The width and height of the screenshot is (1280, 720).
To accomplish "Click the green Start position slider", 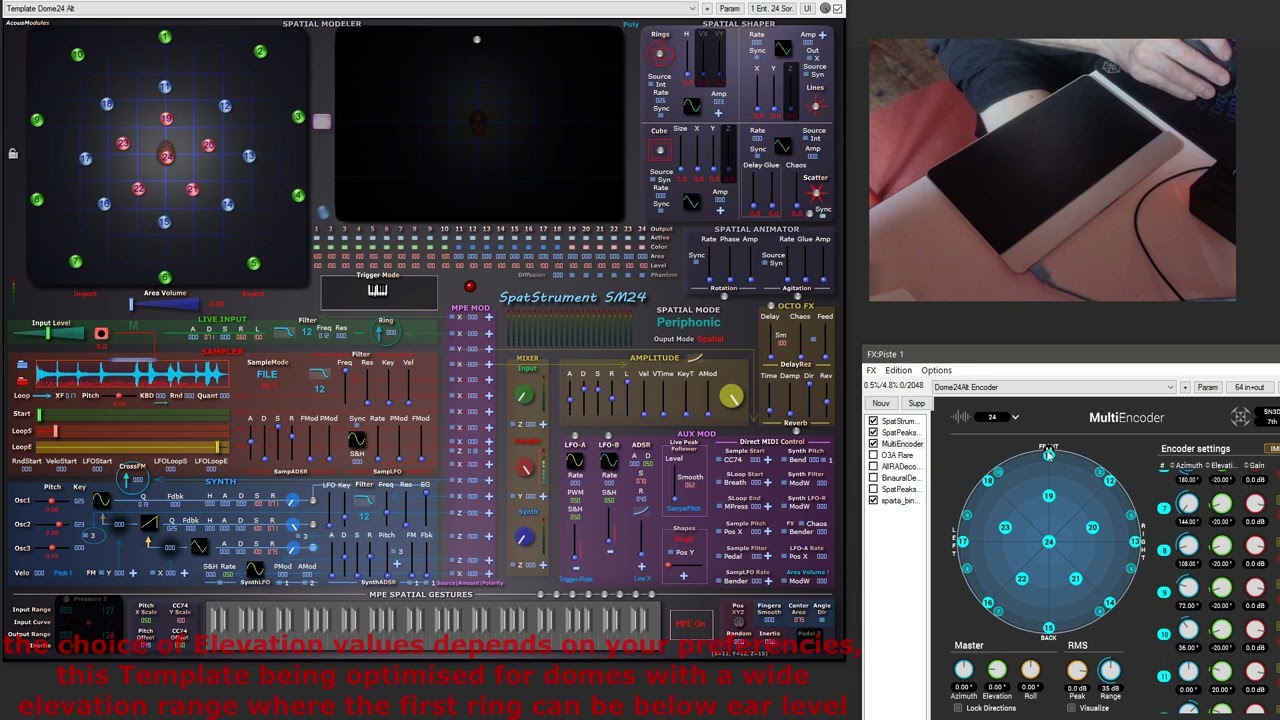I will [133, 414].
